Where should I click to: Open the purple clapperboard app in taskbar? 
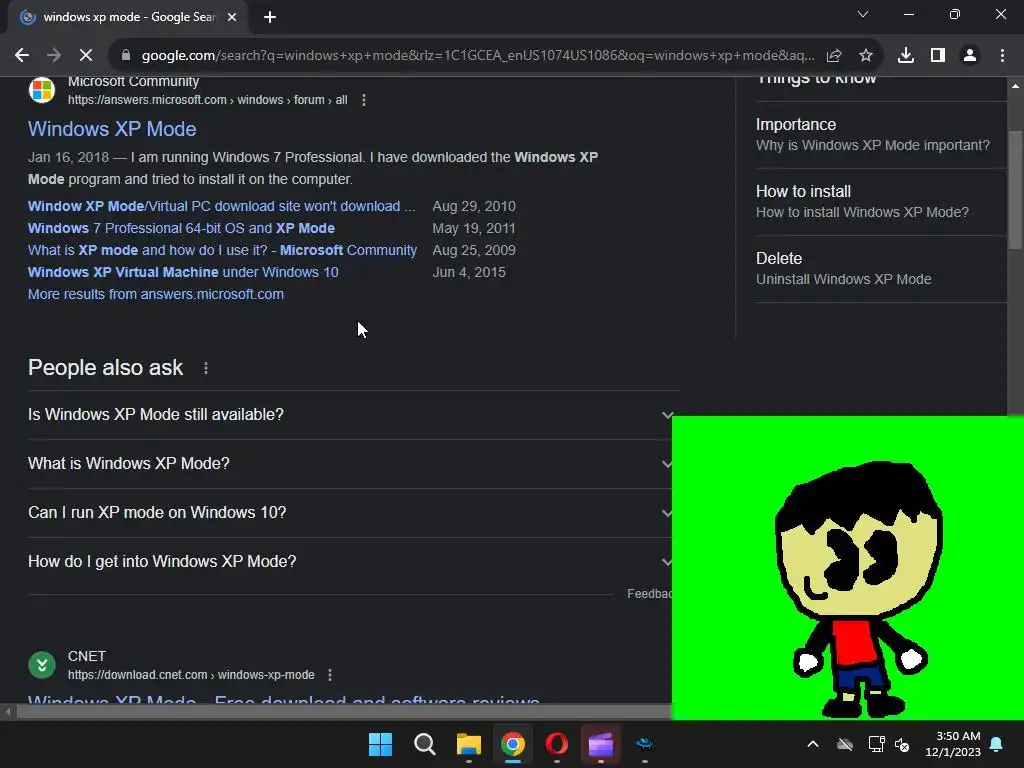pyautogui.click(x=601, y=744)
